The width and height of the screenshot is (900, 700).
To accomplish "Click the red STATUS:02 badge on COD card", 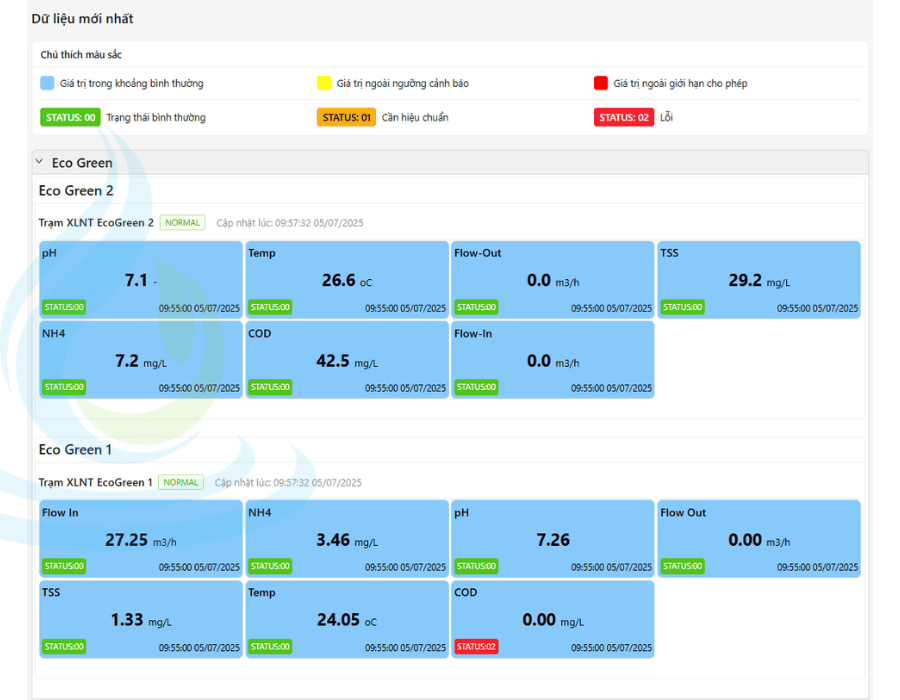I will tap(476, 647).
